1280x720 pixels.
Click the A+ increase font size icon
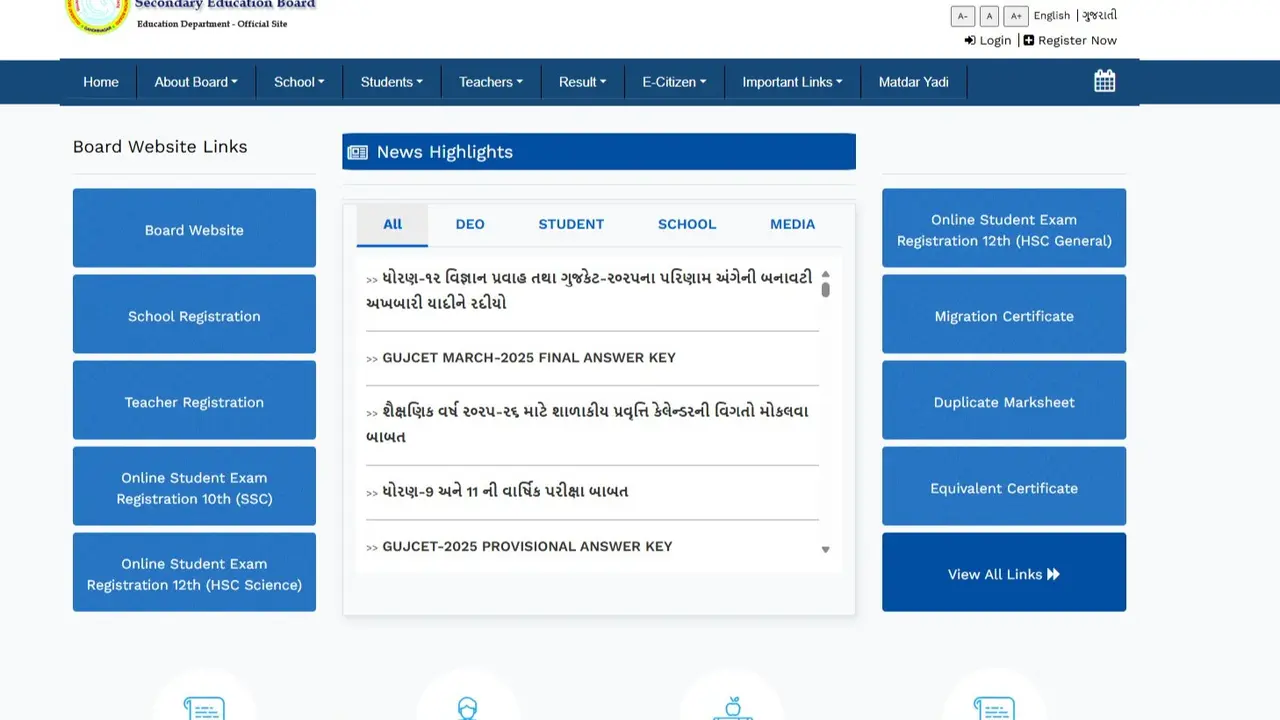1016,16
